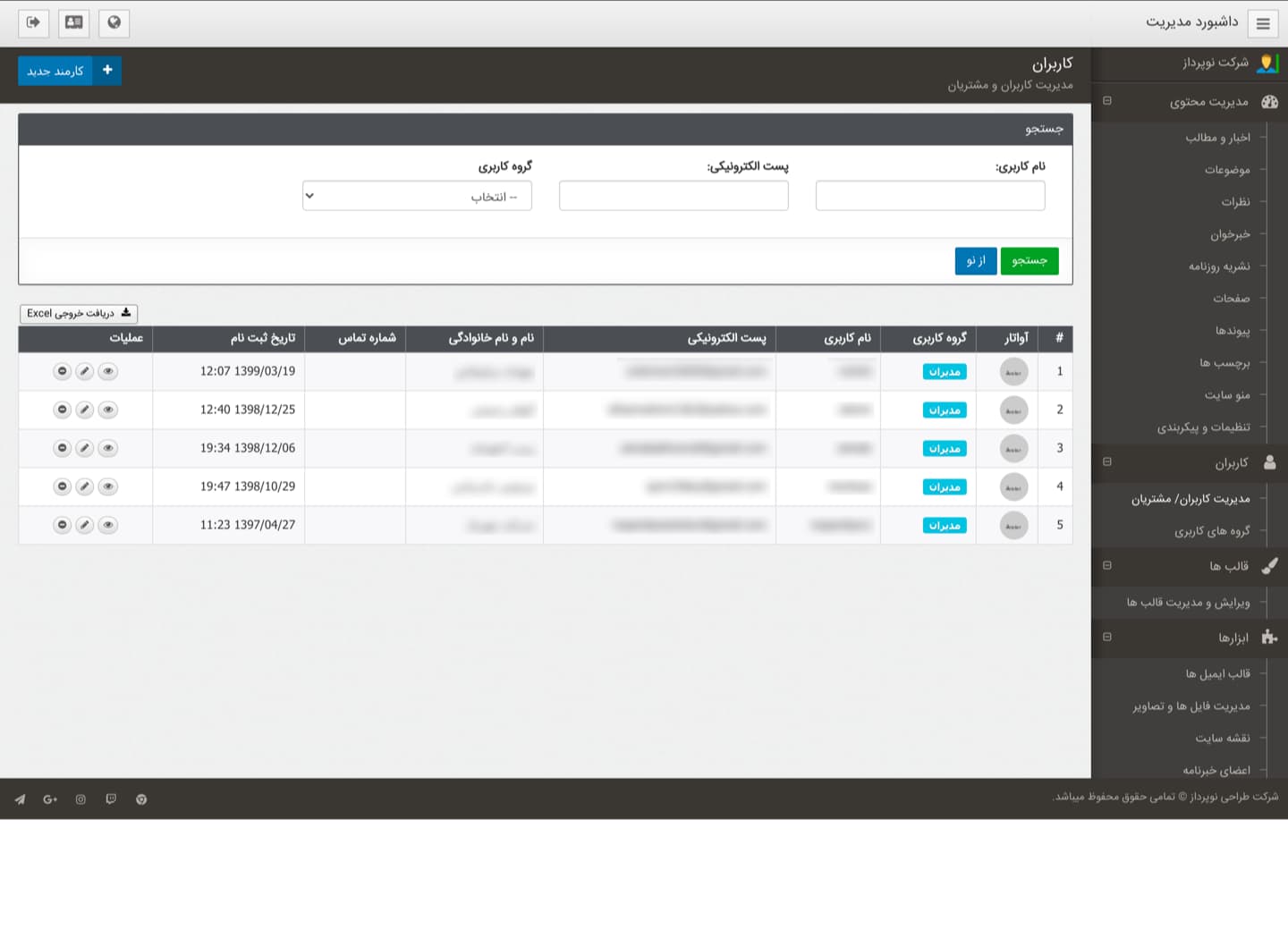The height and width of the screenshot is (938, 1288).
Task: Click the globe icon in top bar
Action: click(x=114, y=23)
